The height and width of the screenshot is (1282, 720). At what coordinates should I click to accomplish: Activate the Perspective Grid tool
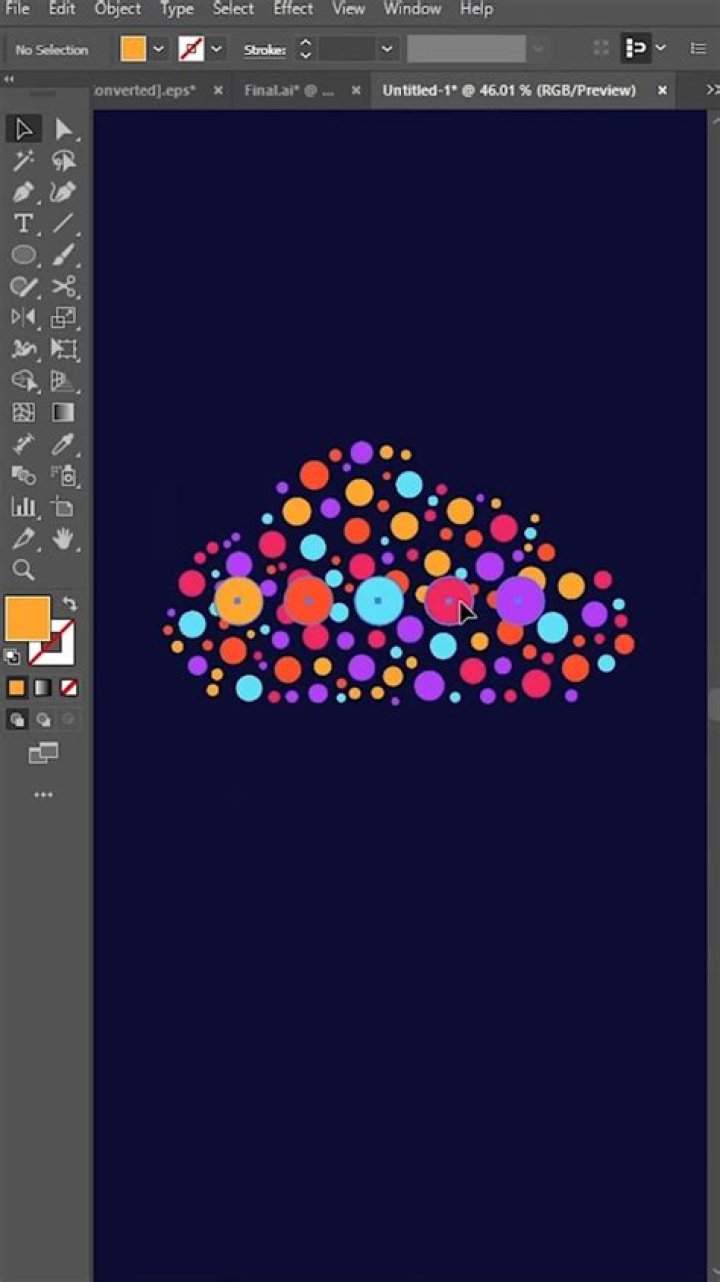(64, 381)
